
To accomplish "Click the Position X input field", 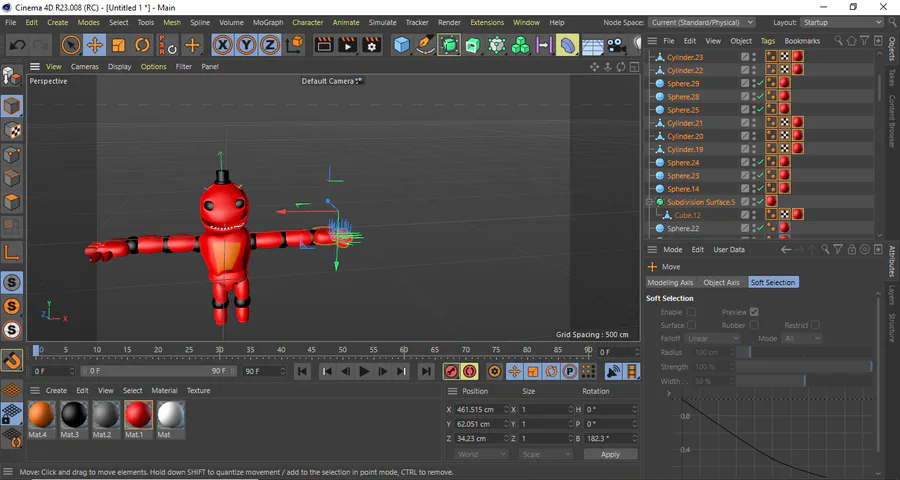I will click(480, 410).
